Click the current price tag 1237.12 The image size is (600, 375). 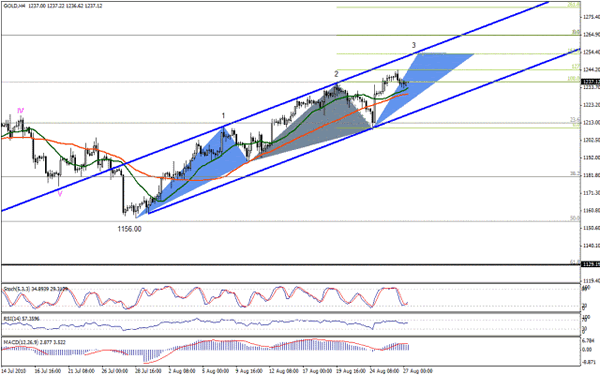coord(590,82)
